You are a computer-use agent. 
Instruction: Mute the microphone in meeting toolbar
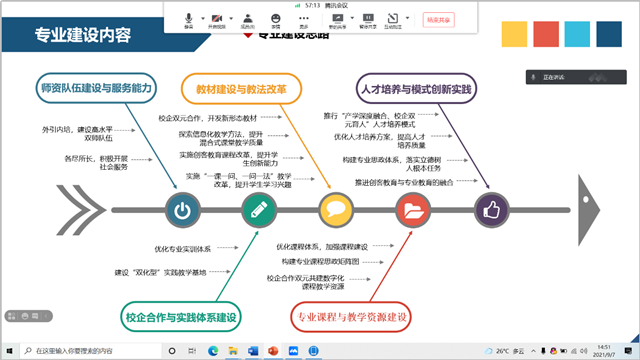click(188, 20)
